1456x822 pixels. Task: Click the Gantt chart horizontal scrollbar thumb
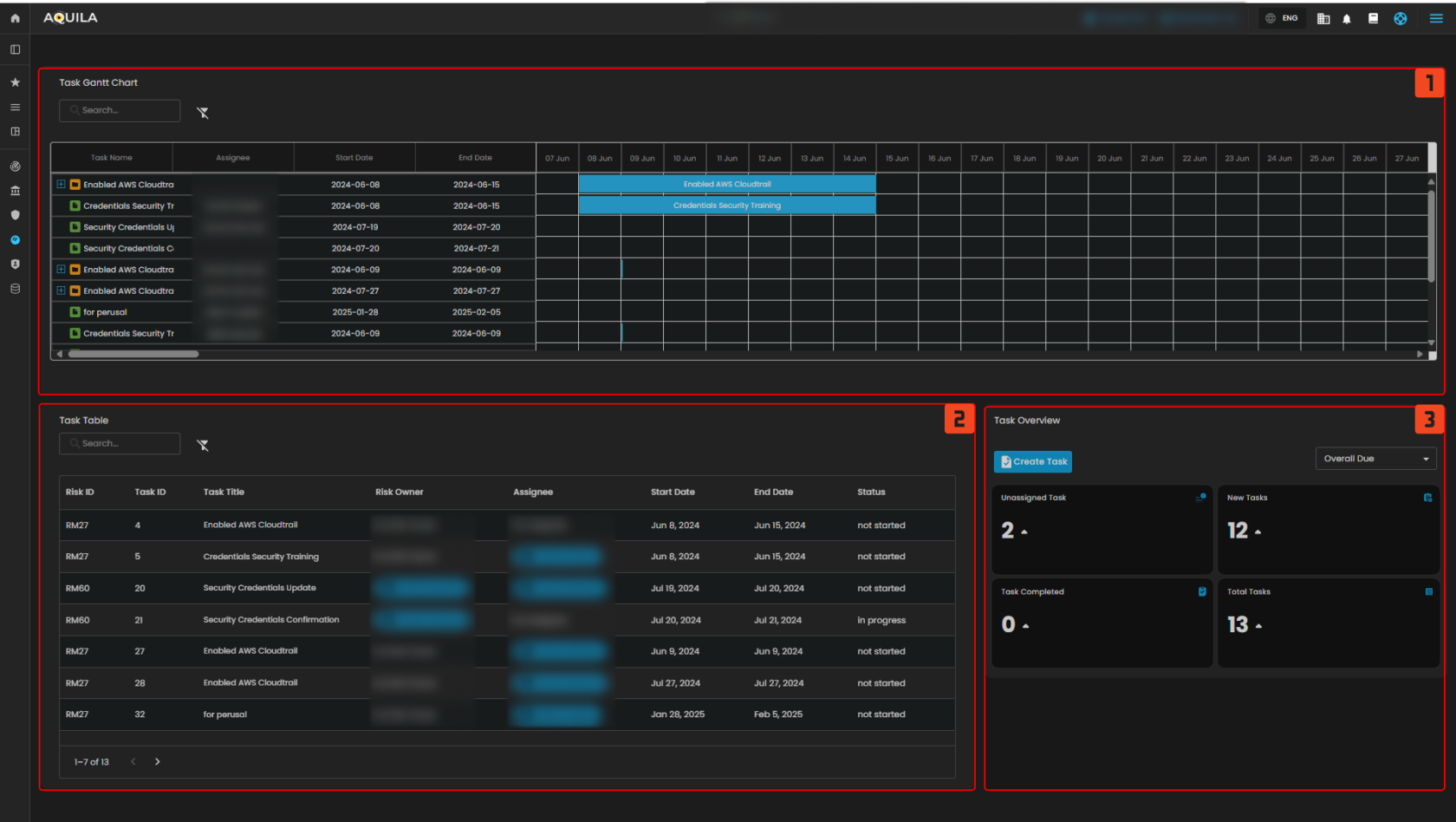coord(133,355)
